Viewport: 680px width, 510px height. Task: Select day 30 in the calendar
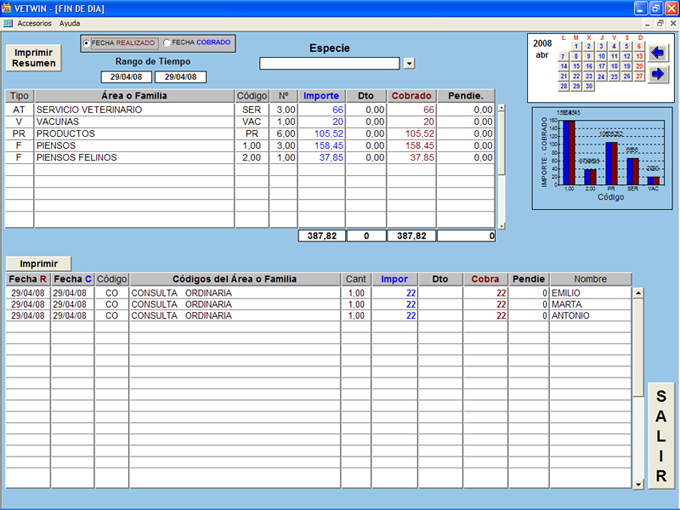(588, 86)
